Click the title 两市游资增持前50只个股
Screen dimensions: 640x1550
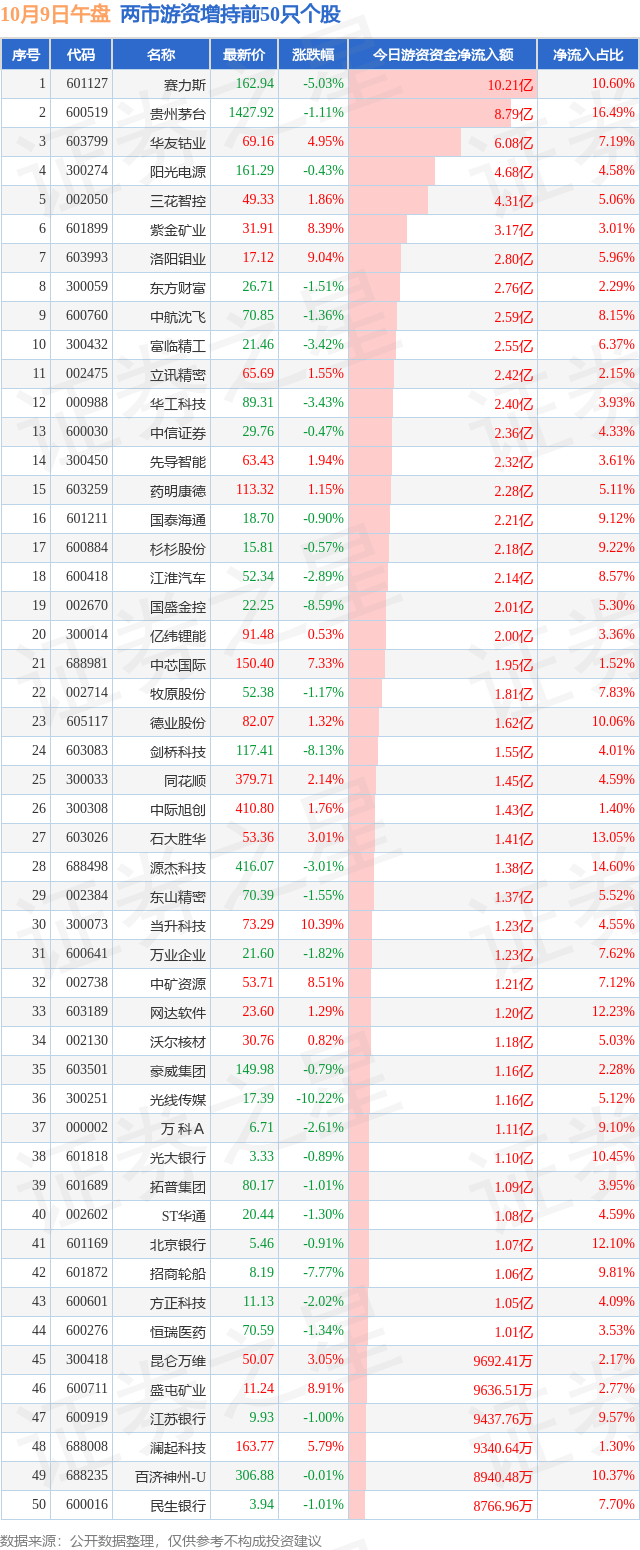(229, 15)
